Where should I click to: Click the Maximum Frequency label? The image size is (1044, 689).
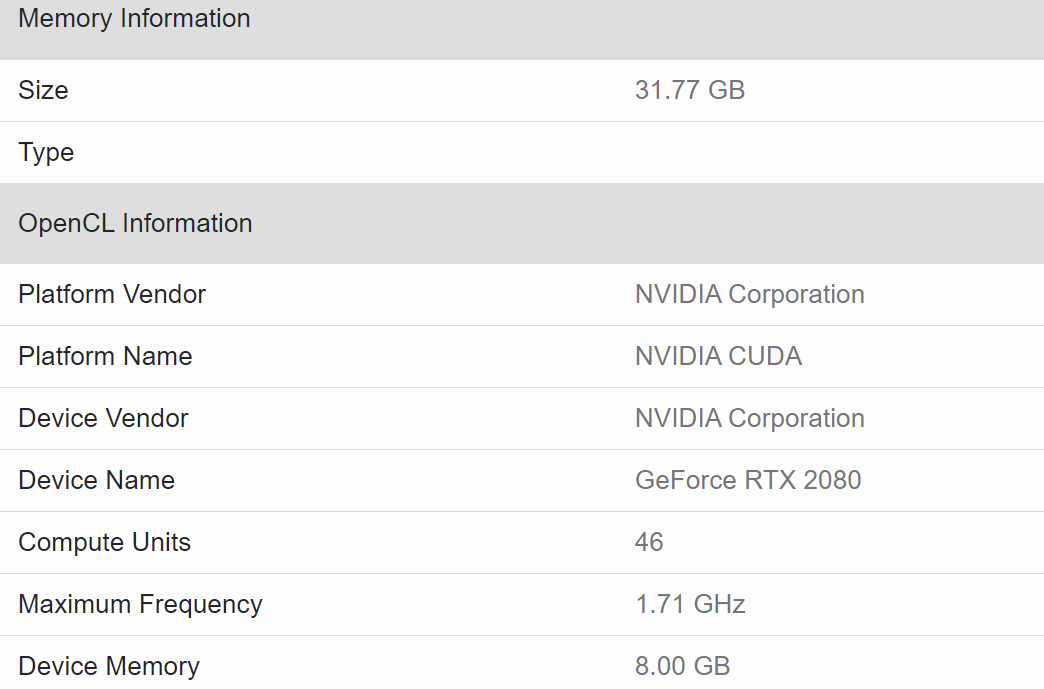click(x=140, y=604)
